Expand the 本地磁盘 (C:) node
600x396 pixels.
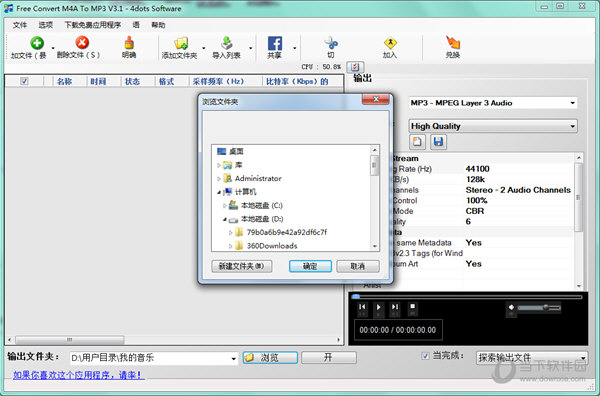point(225,205)
